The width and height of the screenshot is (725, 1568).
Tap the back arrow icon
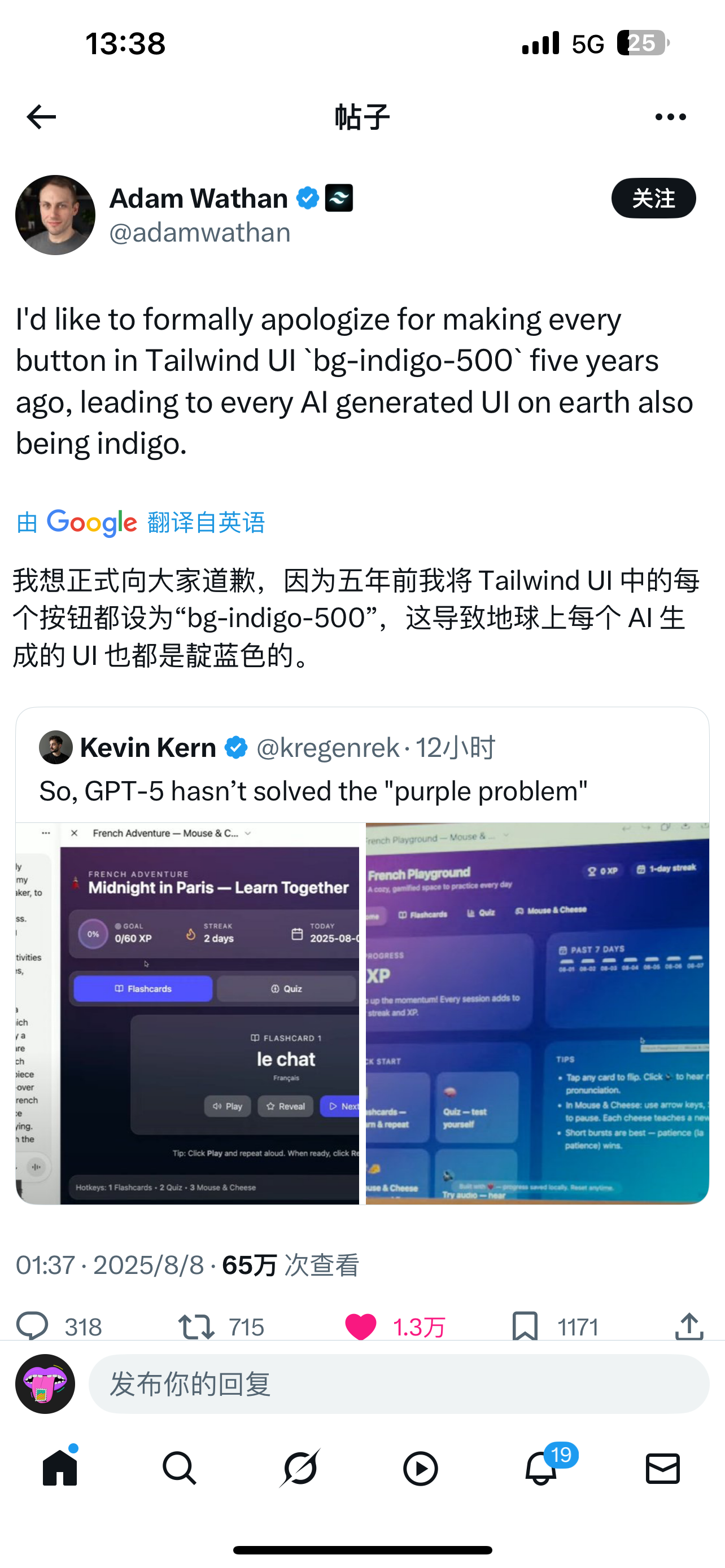41,116
